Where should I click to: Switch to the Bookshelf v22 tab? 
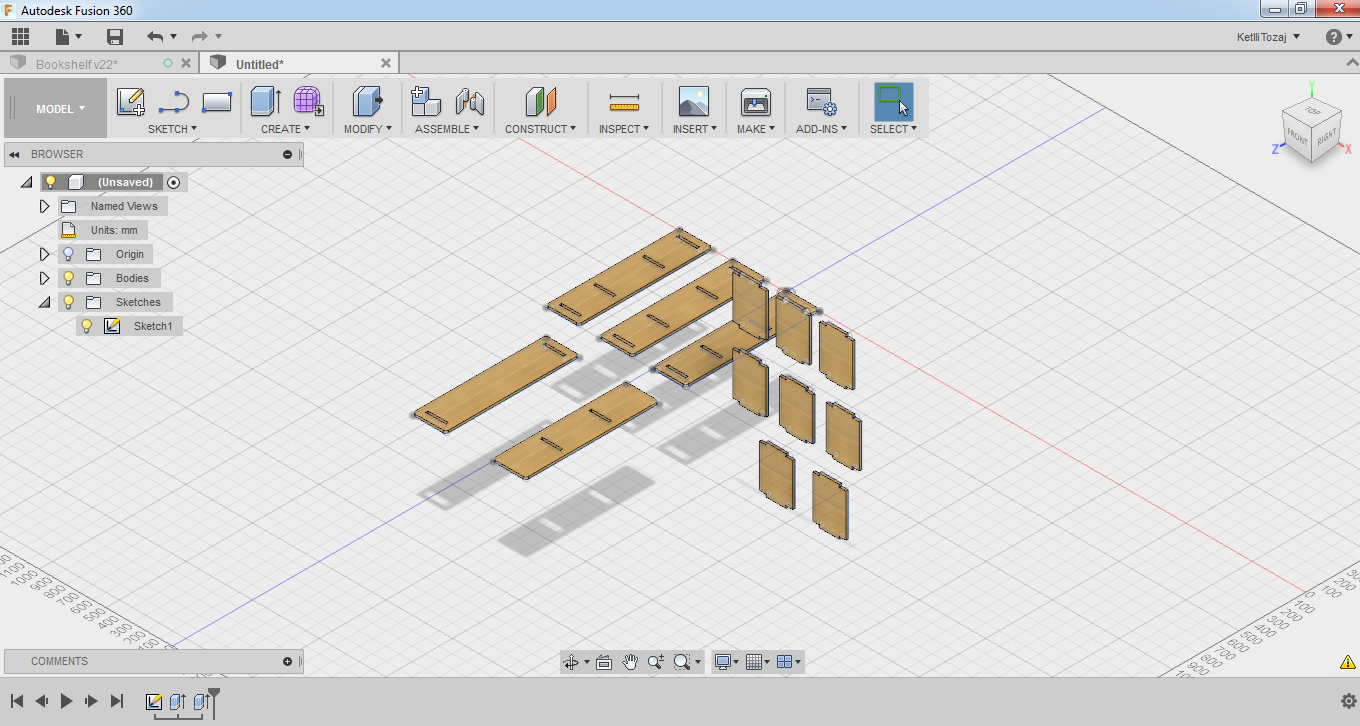click(77, 64)
